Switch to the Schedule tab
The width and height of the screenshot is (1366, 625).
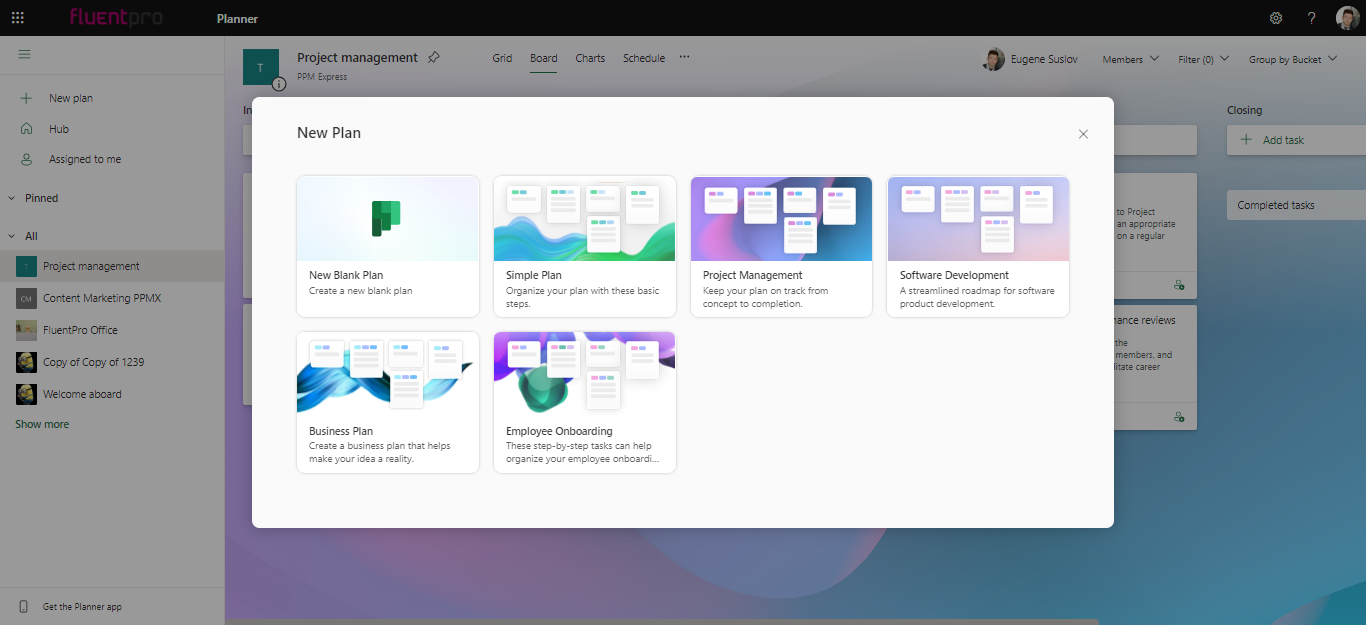[644, 58]
